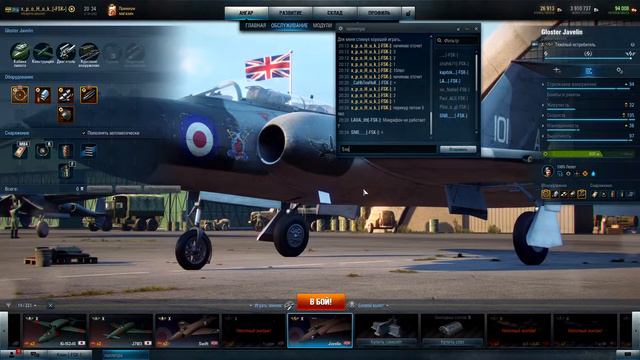
Task: Clear the carousel filter with X
Action: (50, 305)
